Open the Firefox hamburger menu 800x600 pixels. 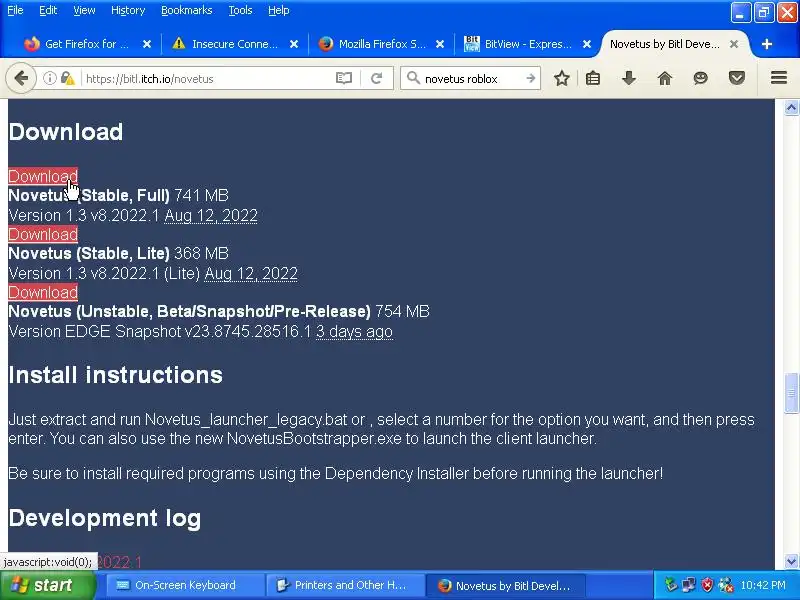coord(779,78)
